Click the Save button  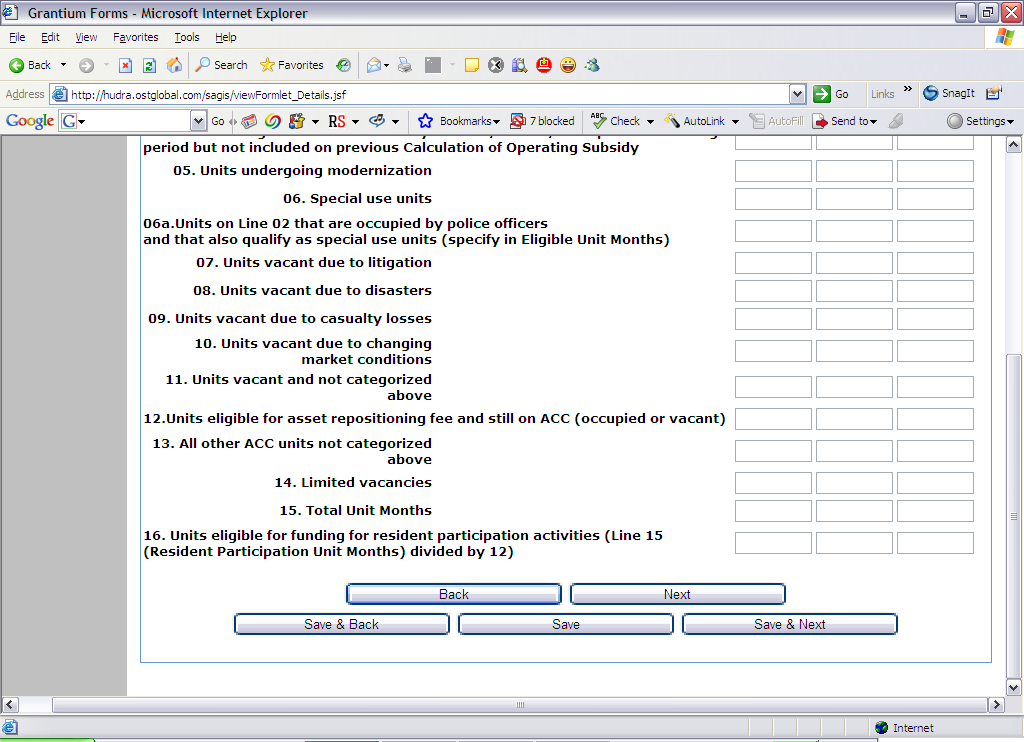pyautogui.click(x=566, y=624)
